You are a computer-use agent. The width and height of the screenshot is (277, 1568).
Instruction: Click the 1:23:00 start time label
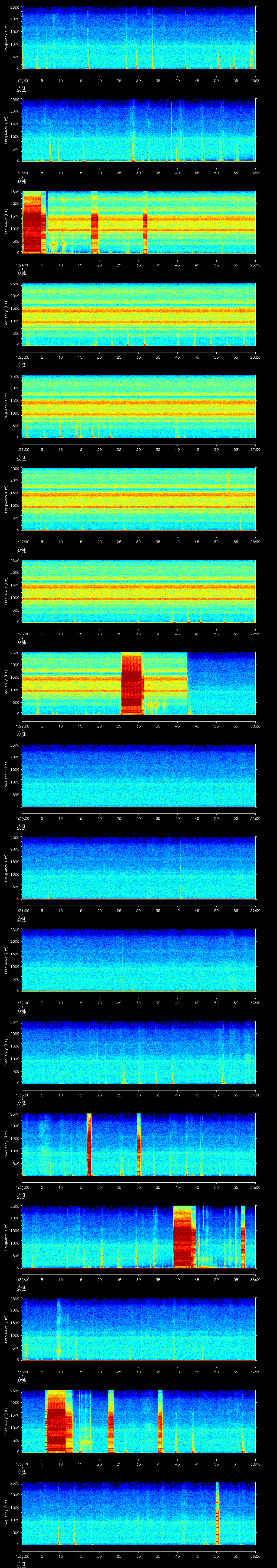tap(22, 173)
